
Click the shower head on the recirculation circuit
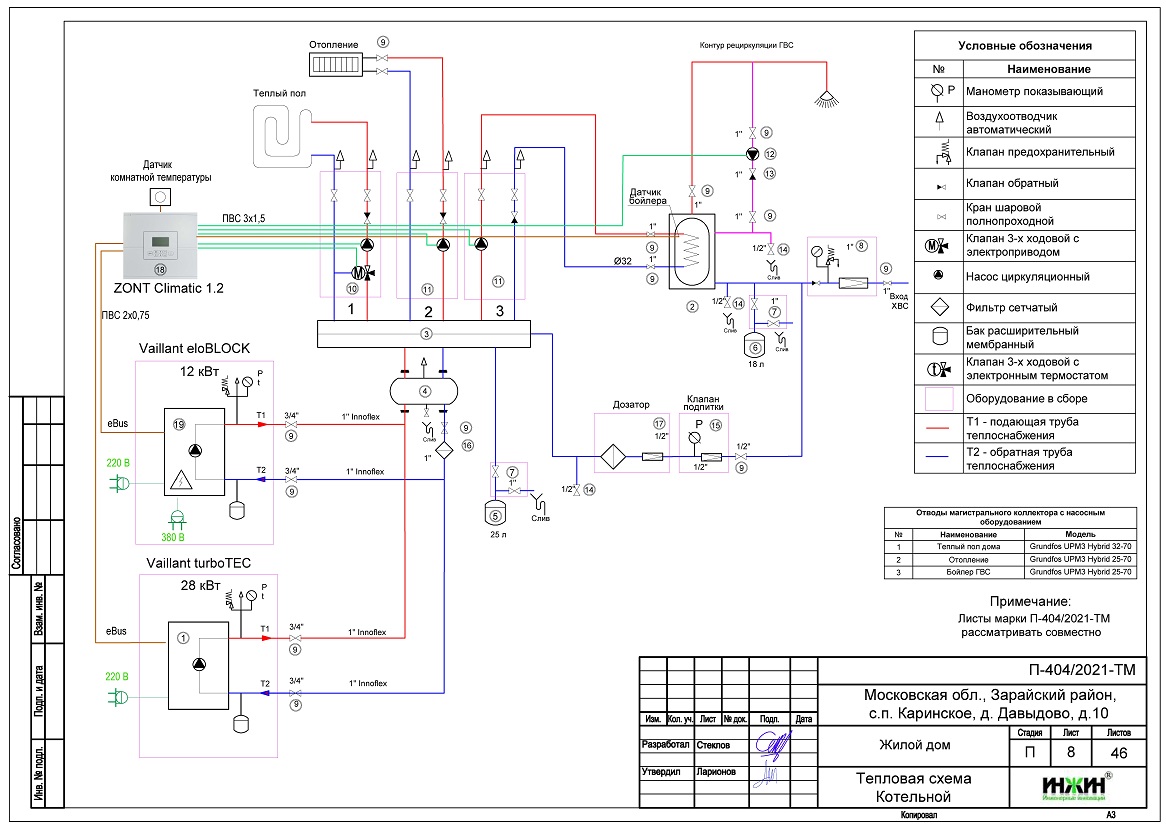click(826, 98)
